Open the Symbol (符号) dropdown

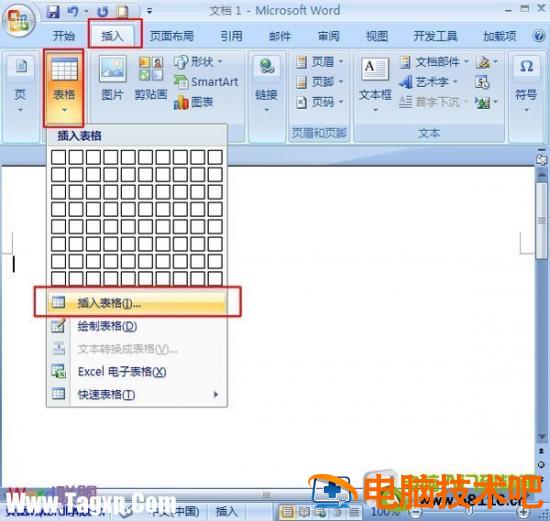click(x=525, y=84)
